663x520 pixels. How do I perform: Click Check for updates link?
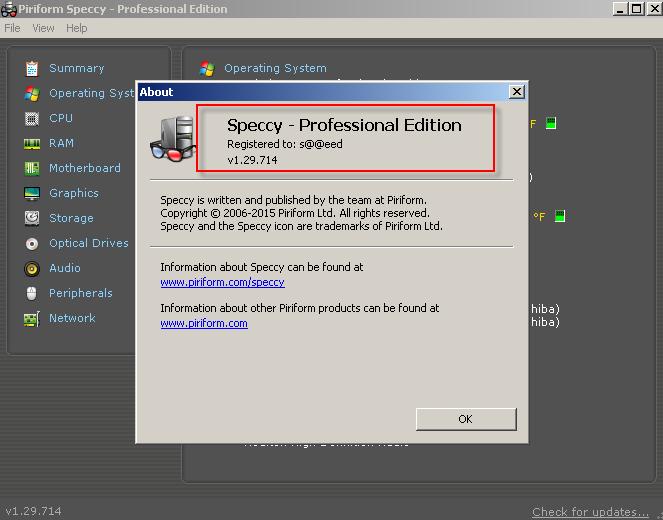[590, 512]
